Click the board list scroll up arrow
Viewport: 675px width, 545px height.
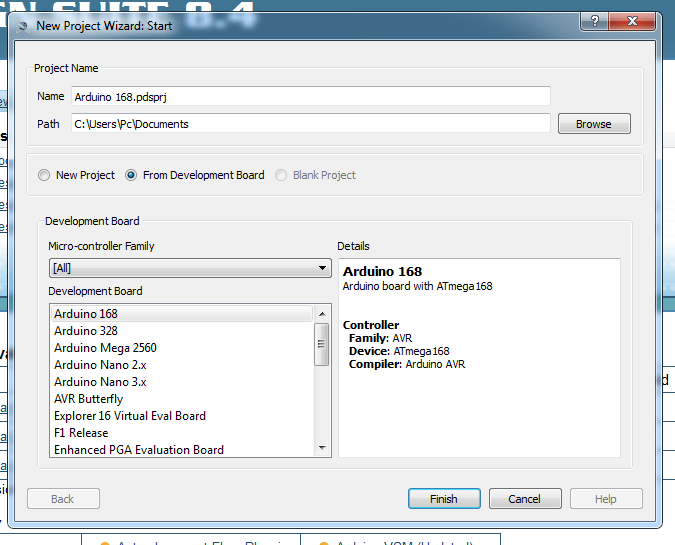(322, 314)
